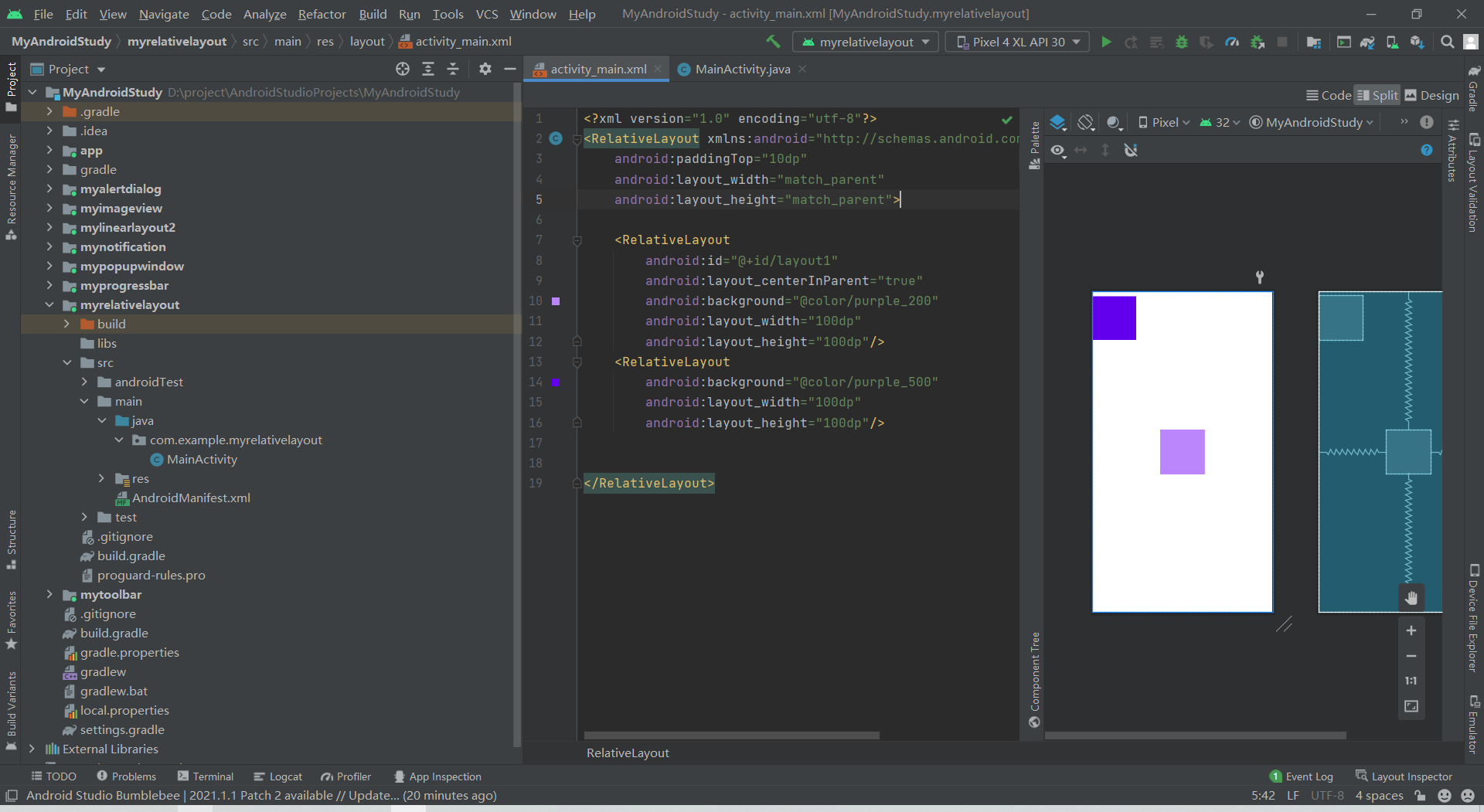Toggle the Component Tree side panel
This screenshot has width=1484, height=812.
click(x=1035, y=680)
